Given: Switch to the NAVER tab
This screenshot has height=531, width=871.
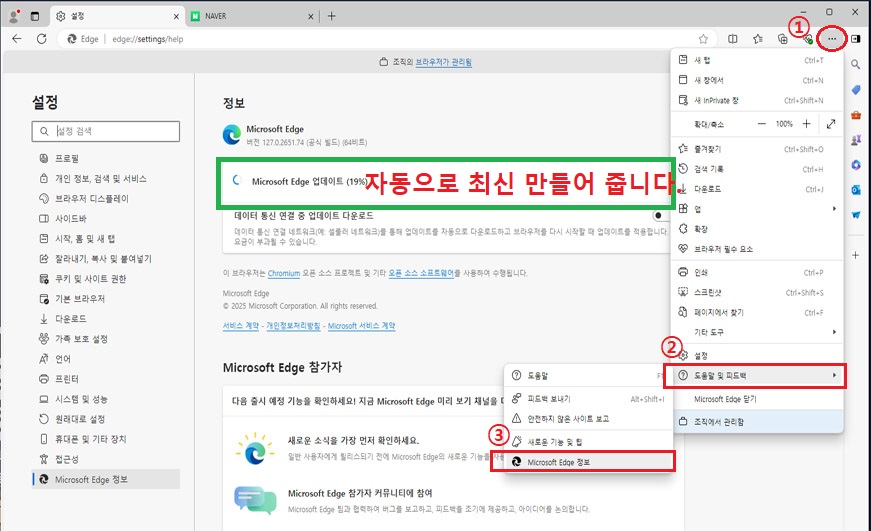Looking at the screenshot, I should 253,16.
